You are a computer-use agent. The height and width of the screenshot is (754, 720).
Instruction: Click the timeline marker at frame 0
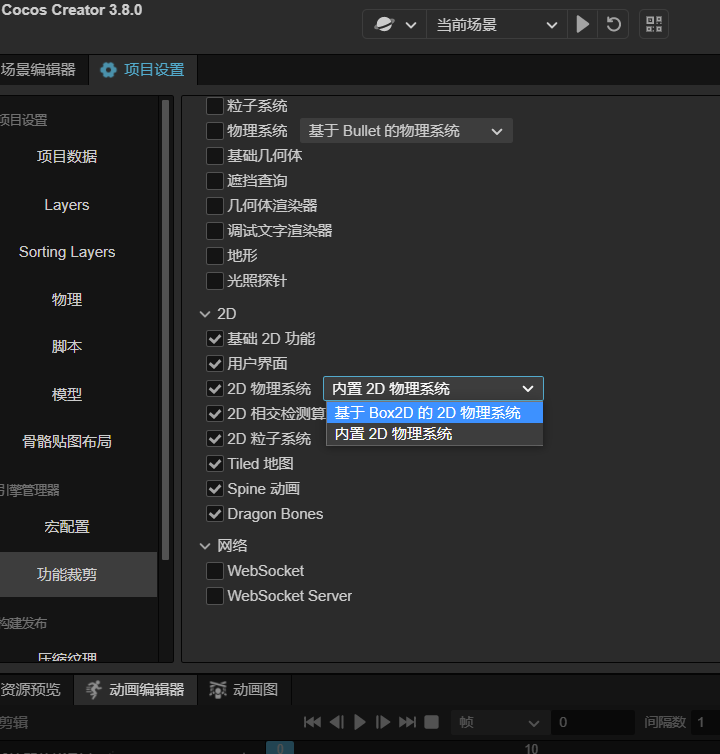280,747
